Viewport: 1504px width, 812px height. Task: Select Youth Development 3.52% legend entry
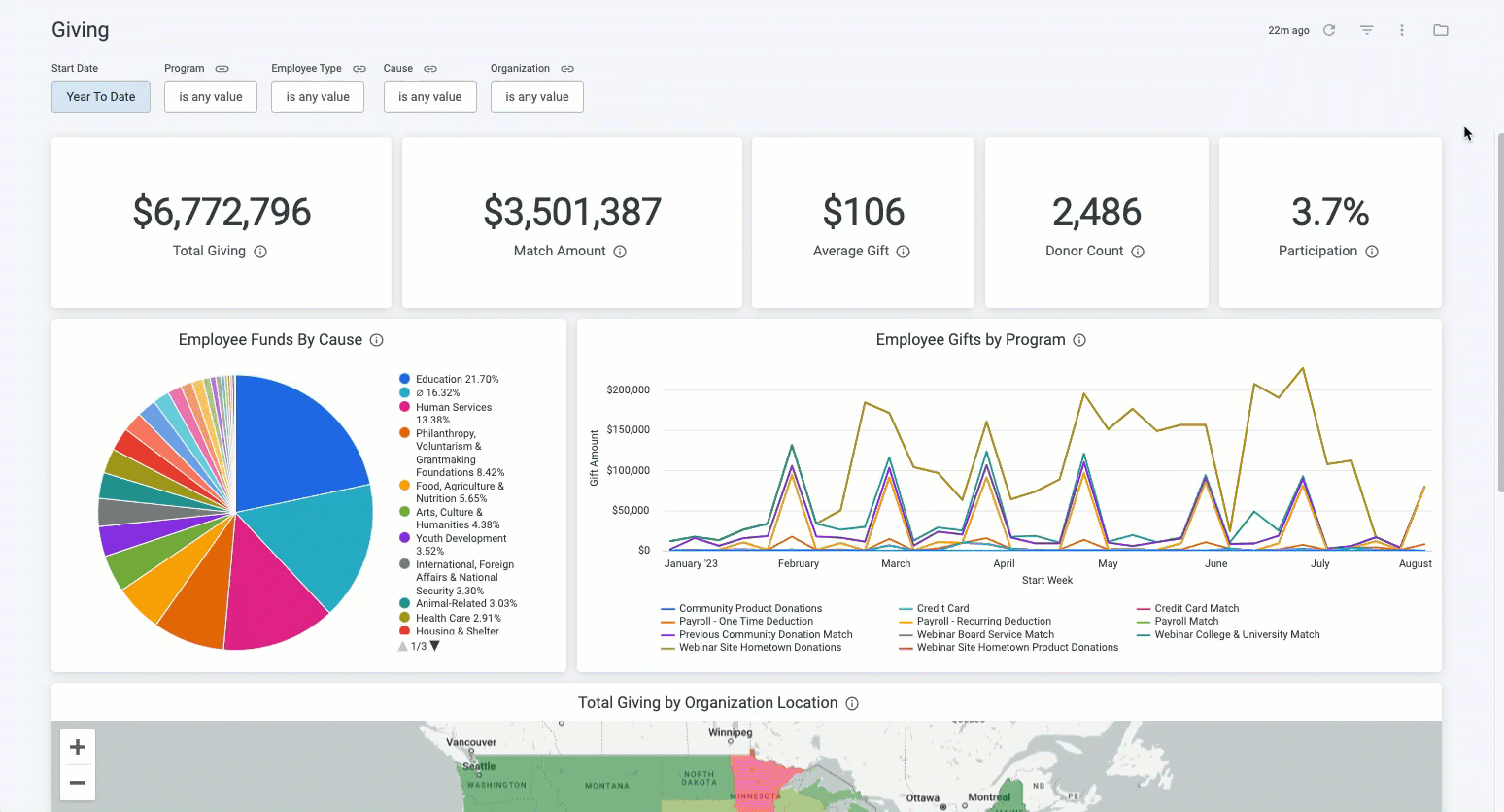453,545
